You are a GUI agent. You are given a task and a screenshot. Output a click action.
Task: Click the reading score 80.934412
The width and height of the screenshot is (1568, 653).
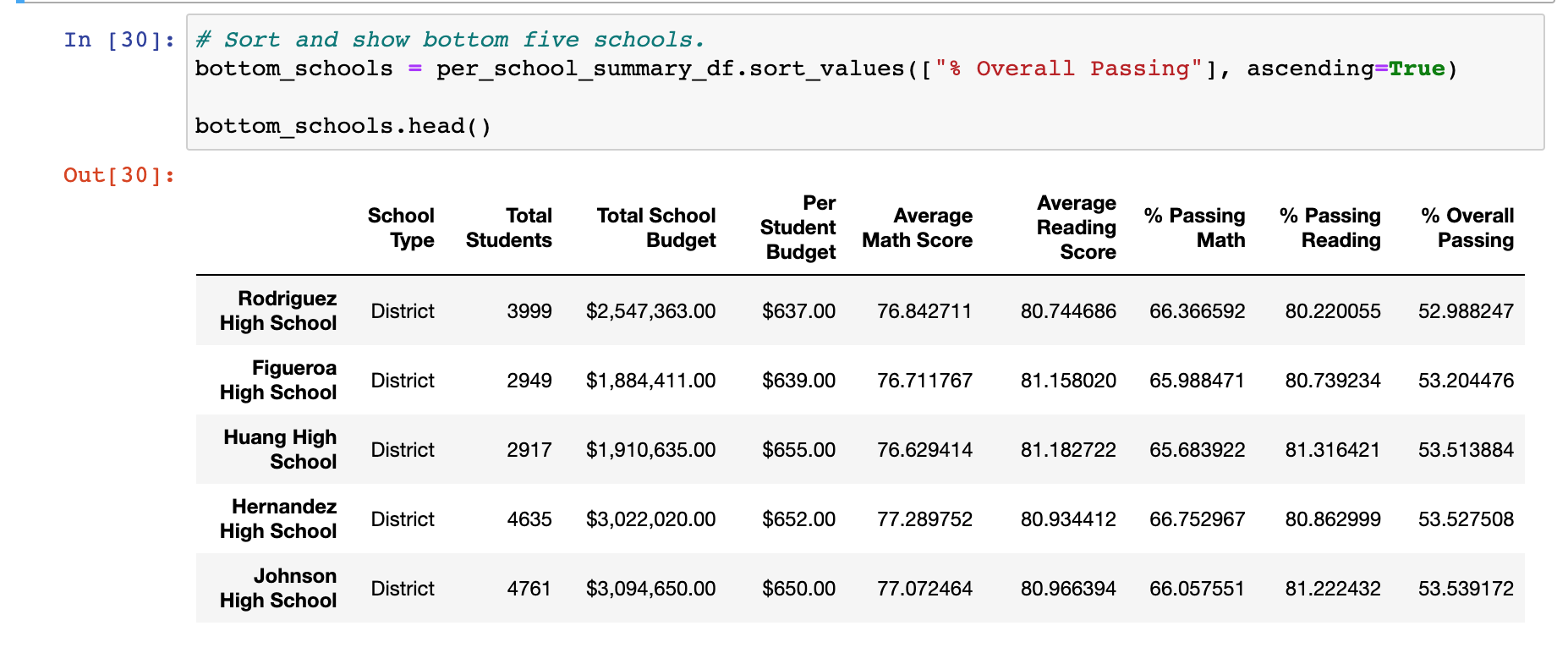pyautogui.click(x=1068, y=519)
